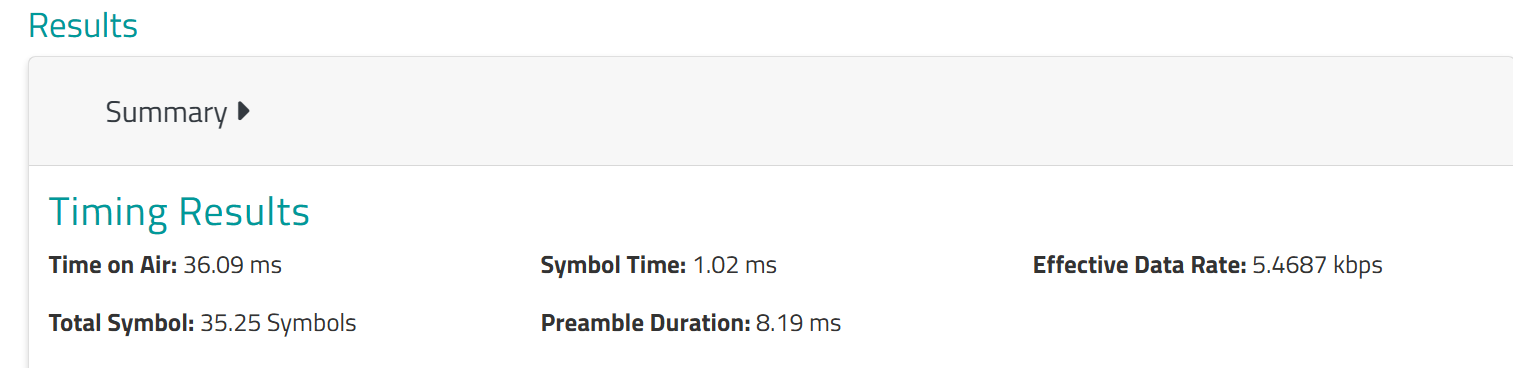Select the Effective Data Rate label

1139,265
